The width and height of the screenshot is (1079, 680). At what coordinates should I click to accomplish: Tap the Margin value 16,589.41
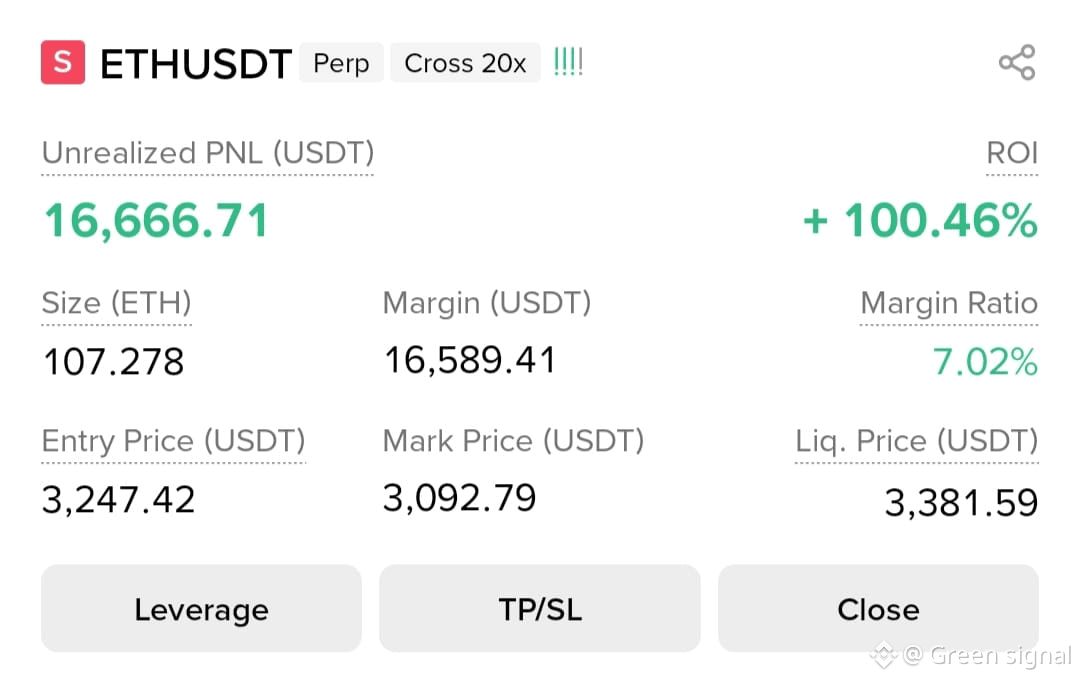(470, 360)
